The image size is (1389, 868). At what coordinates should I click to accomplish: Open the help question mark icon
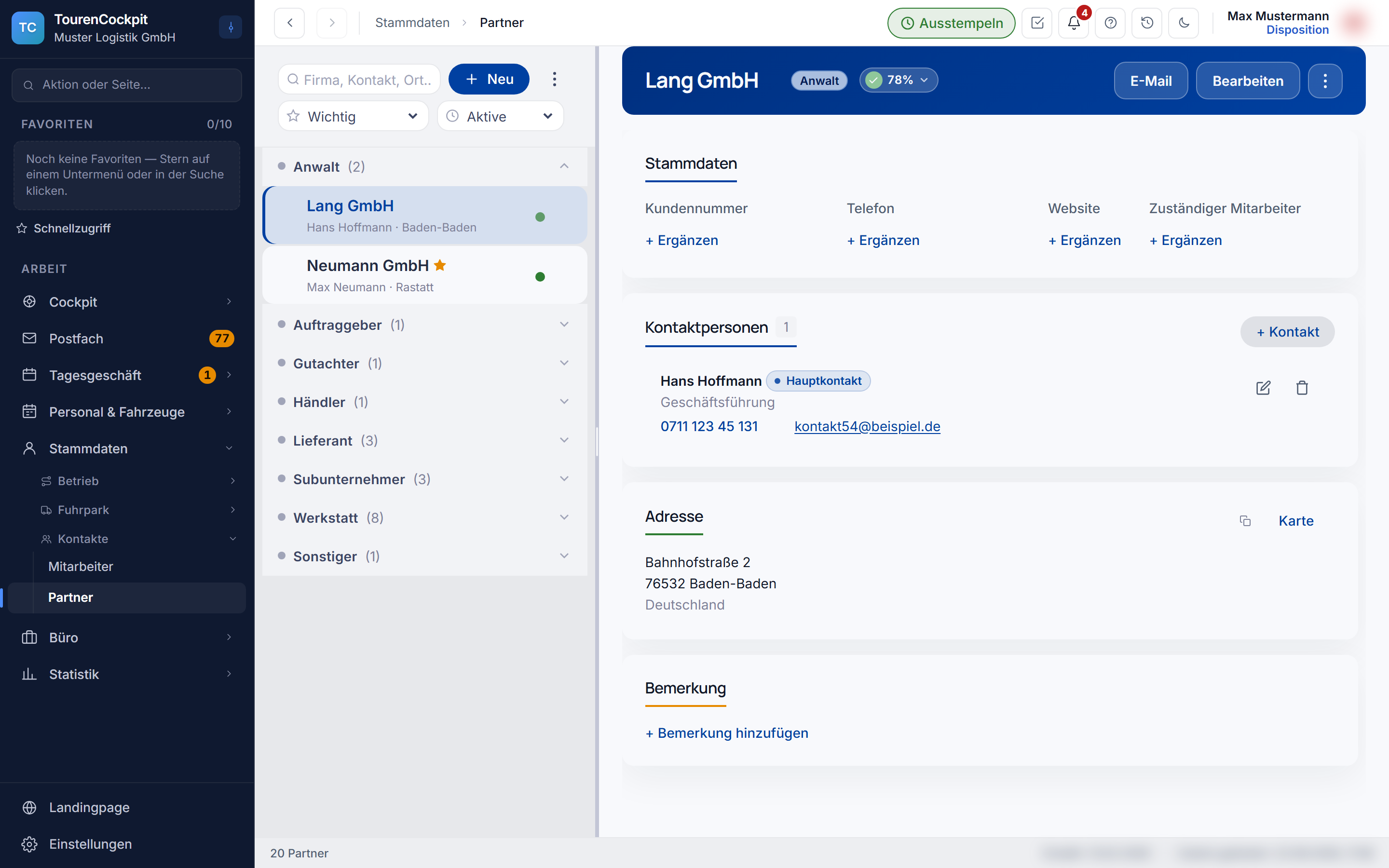[x=1110, y=23]
